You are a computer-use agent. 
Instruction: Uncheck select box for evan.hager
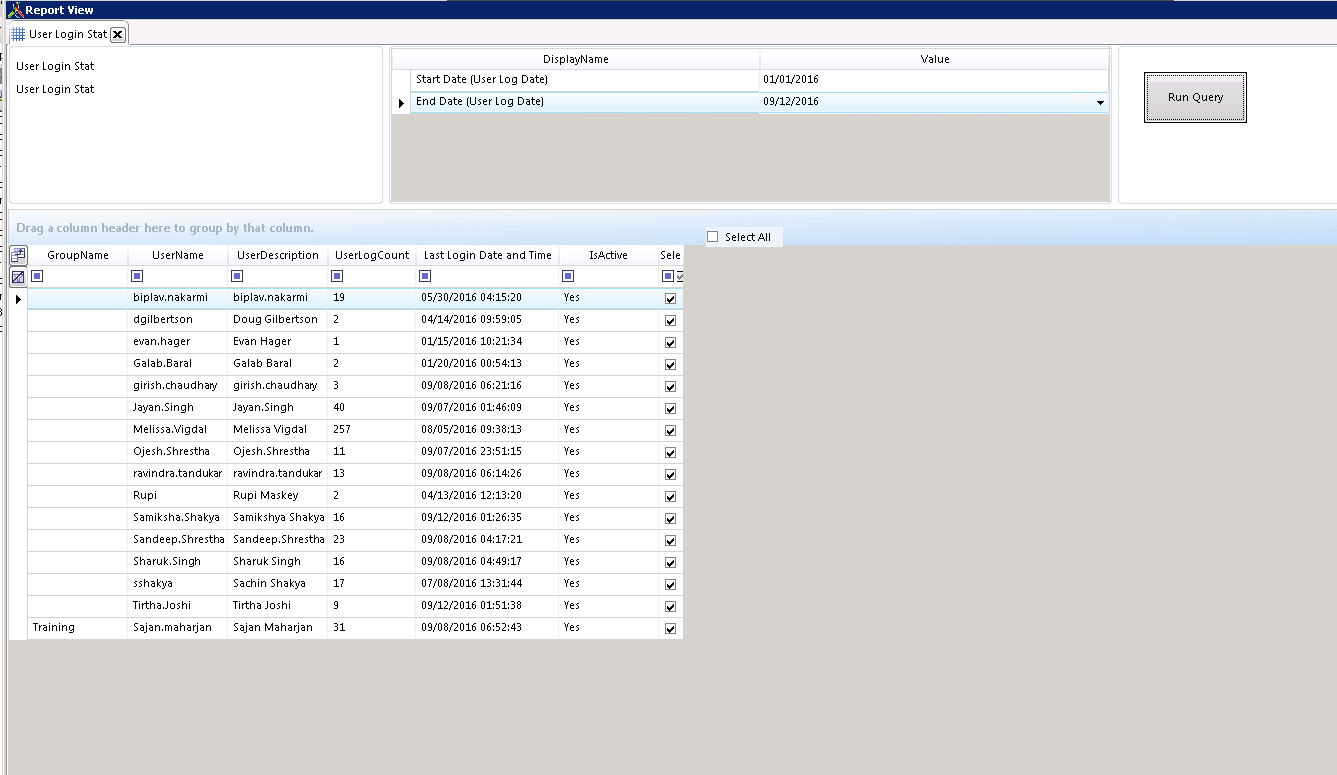(x=670, y=343)
